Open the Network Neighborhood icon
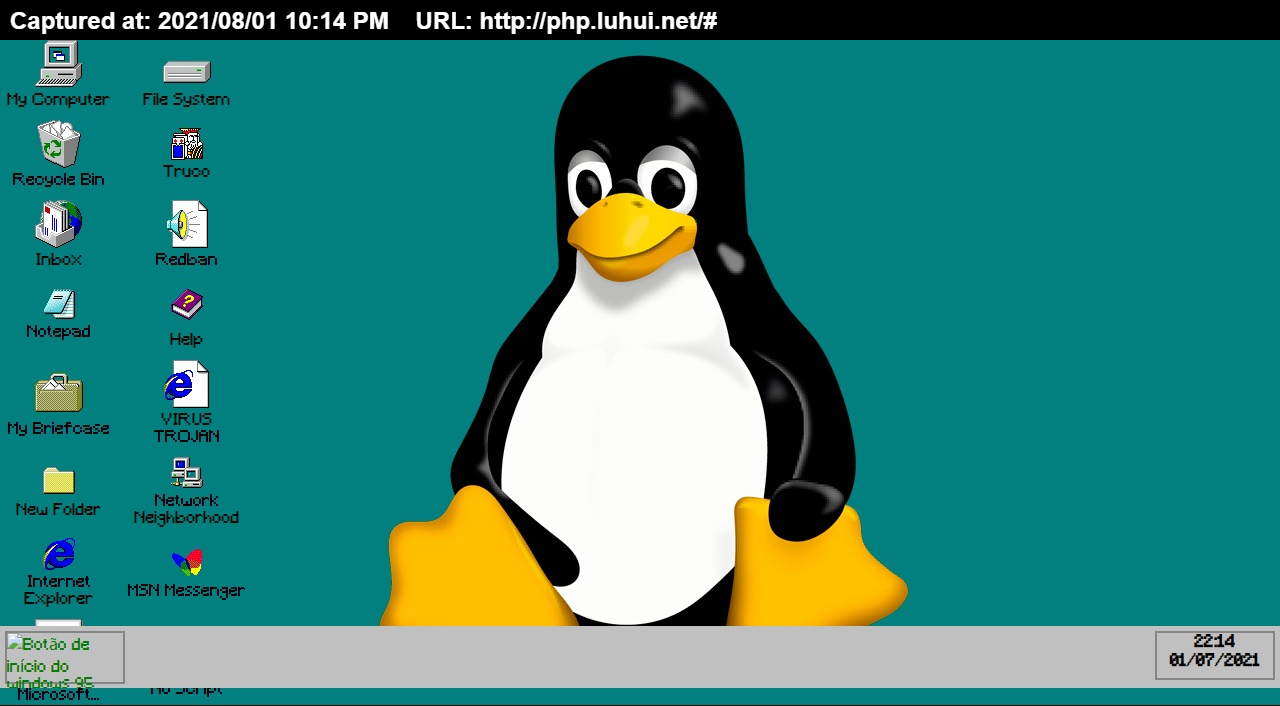1280x706 pixels. click(x=186, y=473)
